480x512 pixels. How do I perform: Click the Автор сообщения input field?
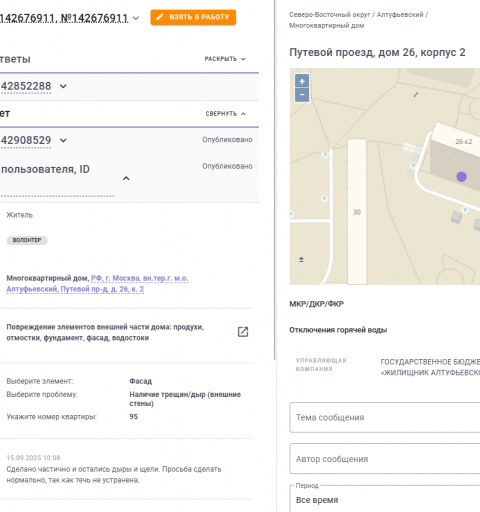click(x=385, y=459)
